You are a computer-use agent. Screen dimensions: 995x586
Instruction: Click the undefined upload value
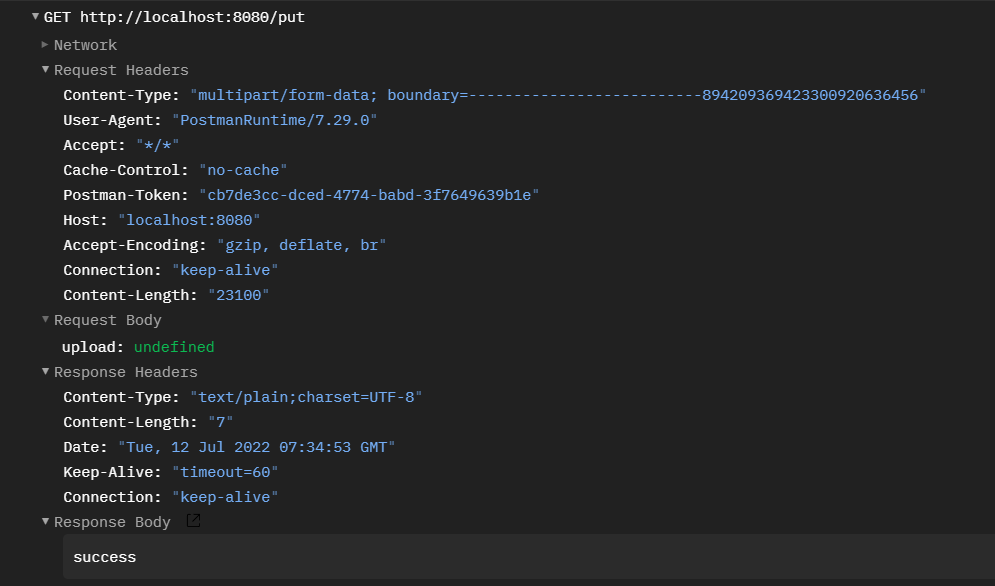[174, 347]
